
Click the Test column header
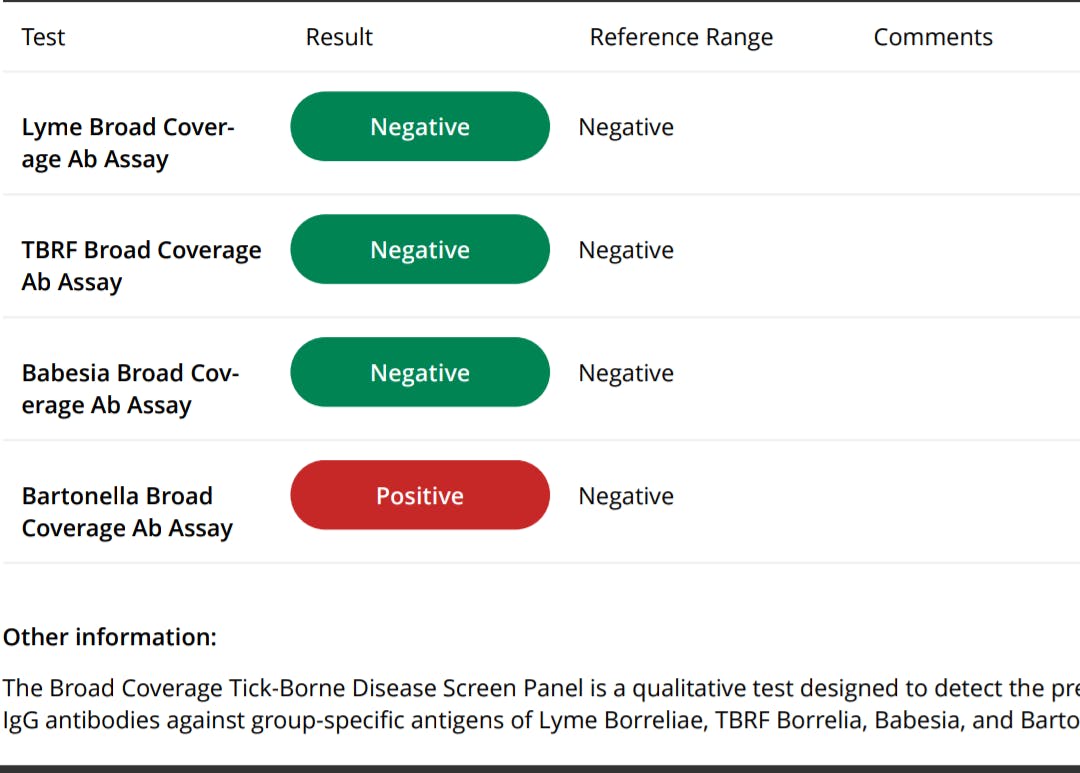pos(43,38)
